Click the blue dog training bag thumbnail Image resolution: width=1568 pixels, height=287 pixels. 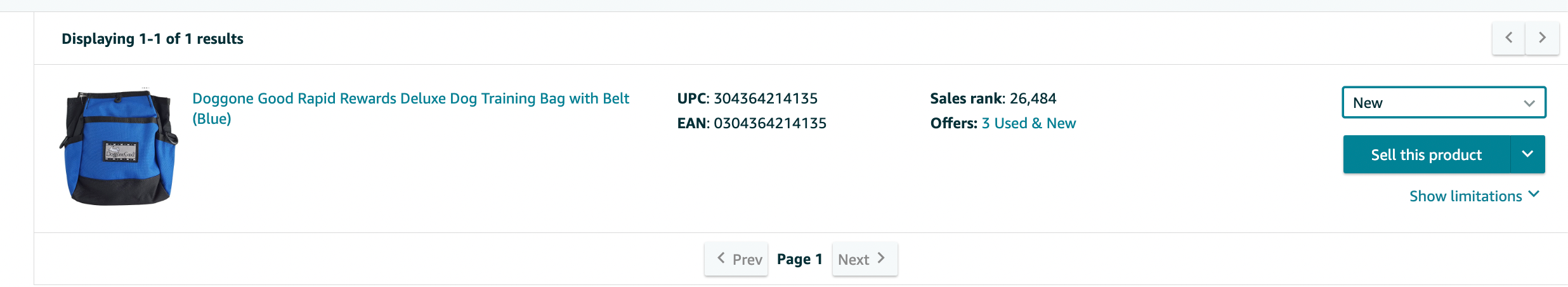tap(119, 147)
